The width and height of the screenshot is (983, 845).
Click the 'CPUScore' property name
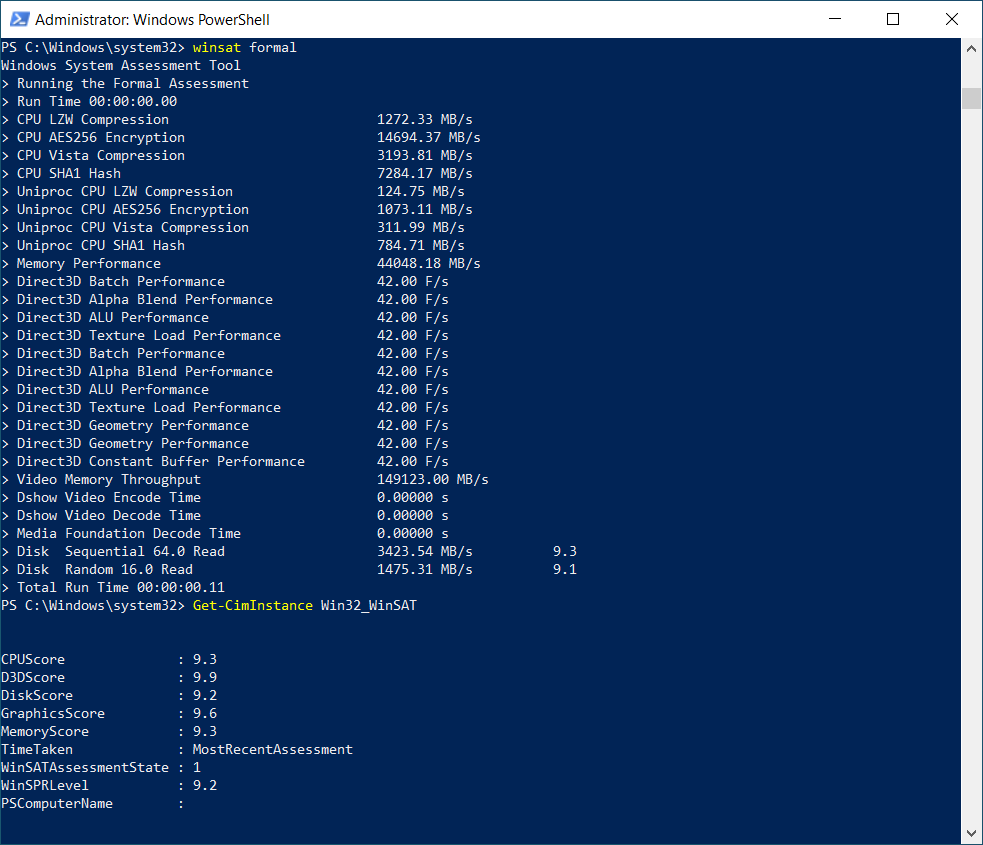pos(33,660)
